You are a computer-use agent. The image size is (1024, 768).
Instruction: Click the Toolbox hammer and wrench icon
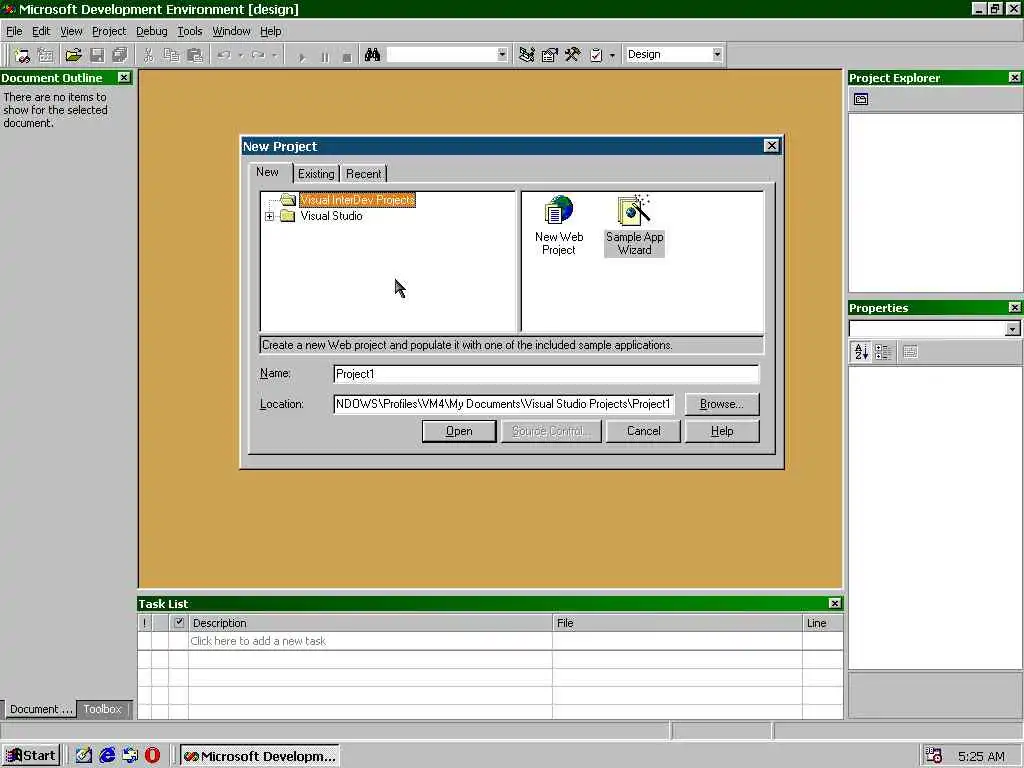point(573,55)
